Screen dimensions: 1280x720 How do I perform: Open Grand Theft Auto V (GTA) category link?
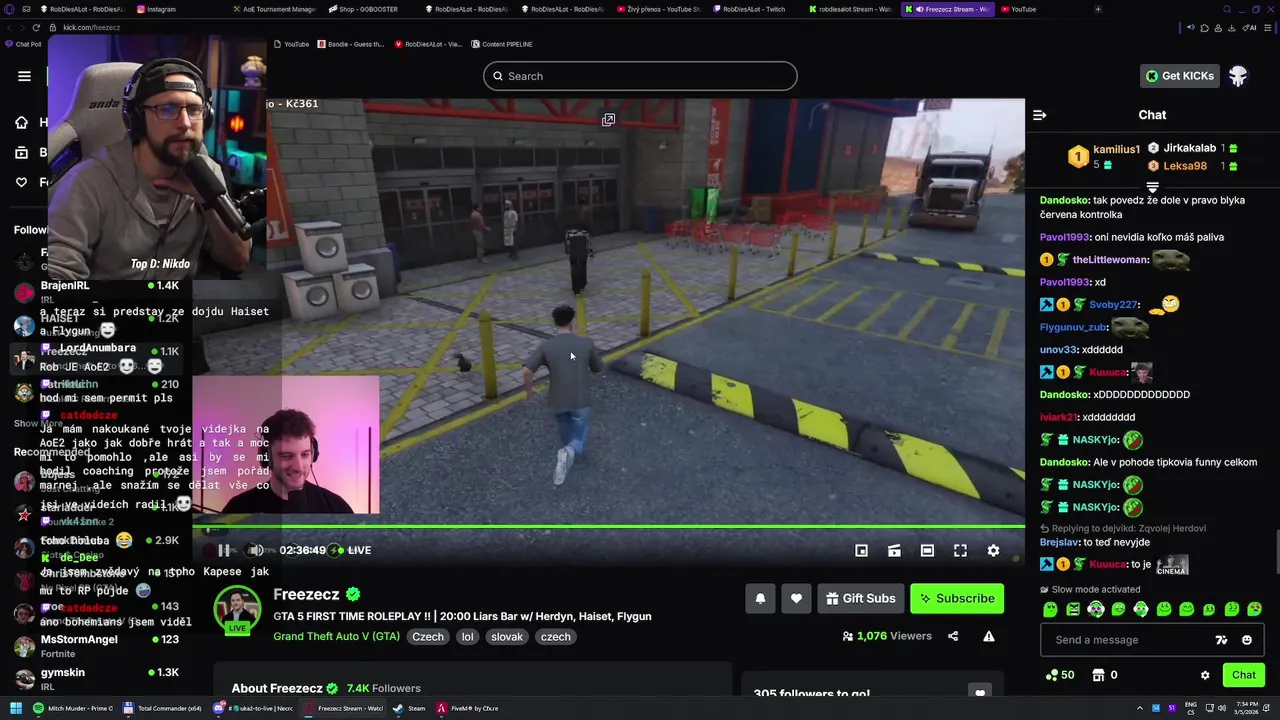(x=337, y=636)
